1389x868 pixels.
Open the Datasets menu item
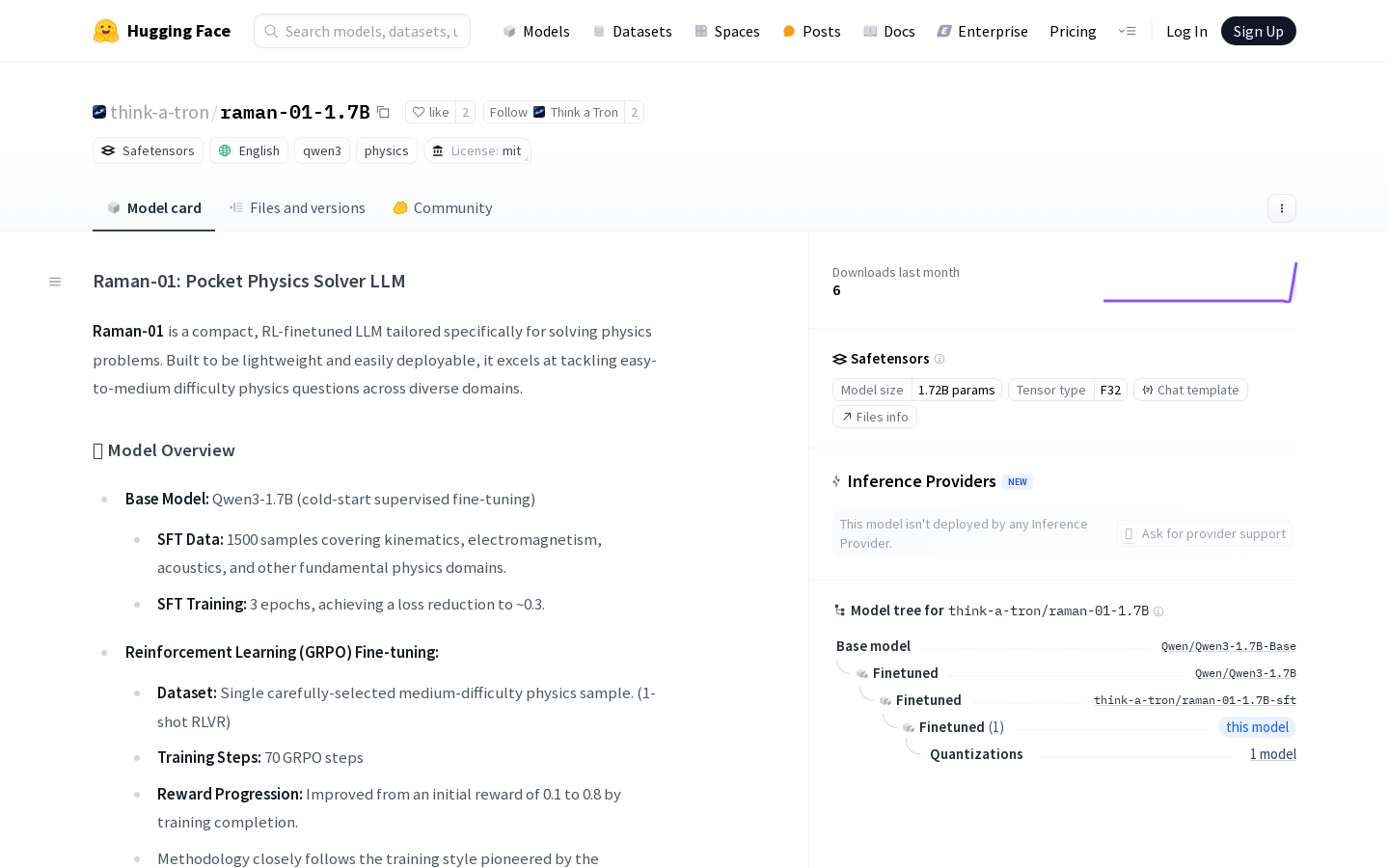[632, 31]
